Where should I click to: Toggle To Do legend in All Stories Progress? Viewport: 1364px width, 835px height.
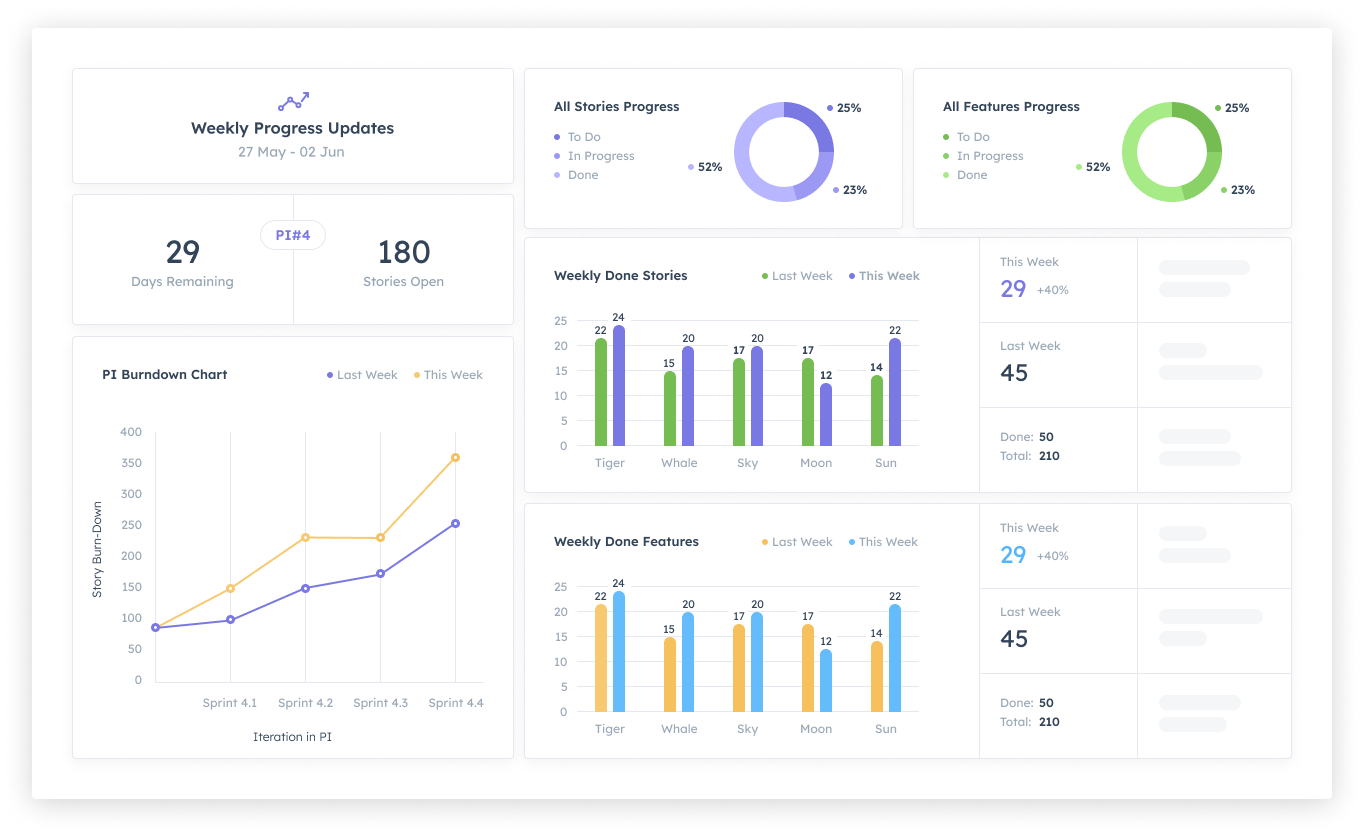click(577, 137)
